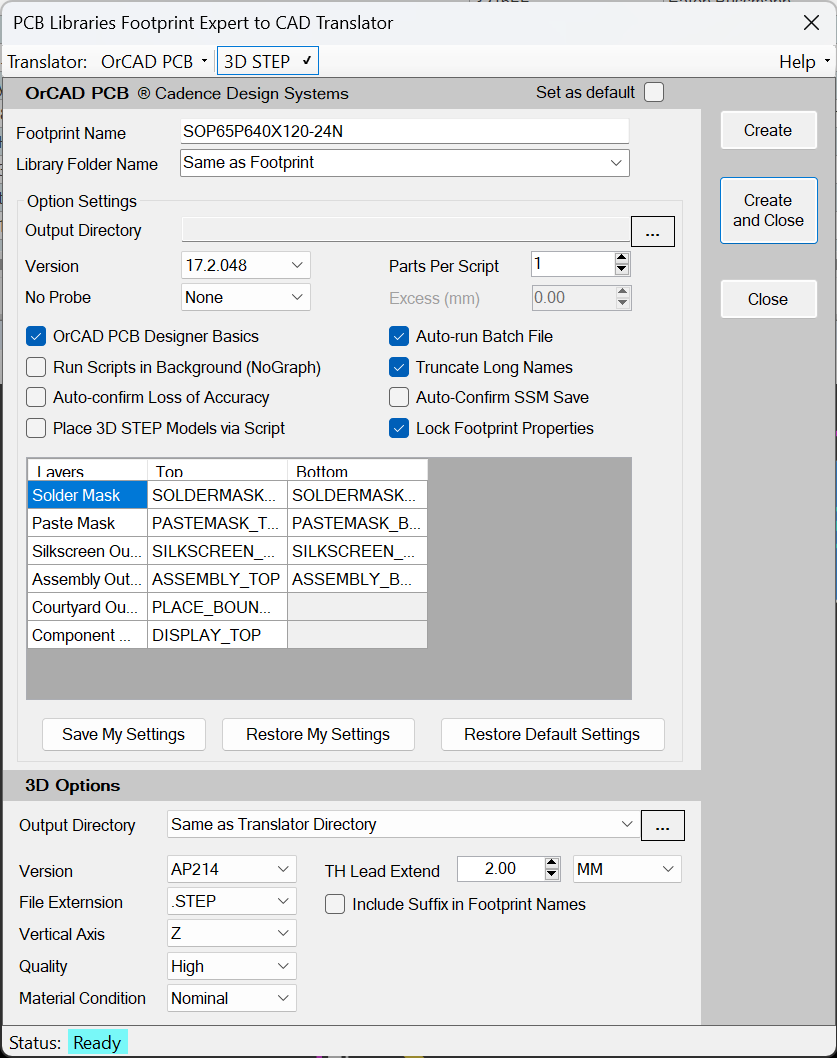Image resolution: width=837 pixels, height=1058 pixels.
Task: Enable Place 3D STEP Models via Script
Action: point(36,428)
